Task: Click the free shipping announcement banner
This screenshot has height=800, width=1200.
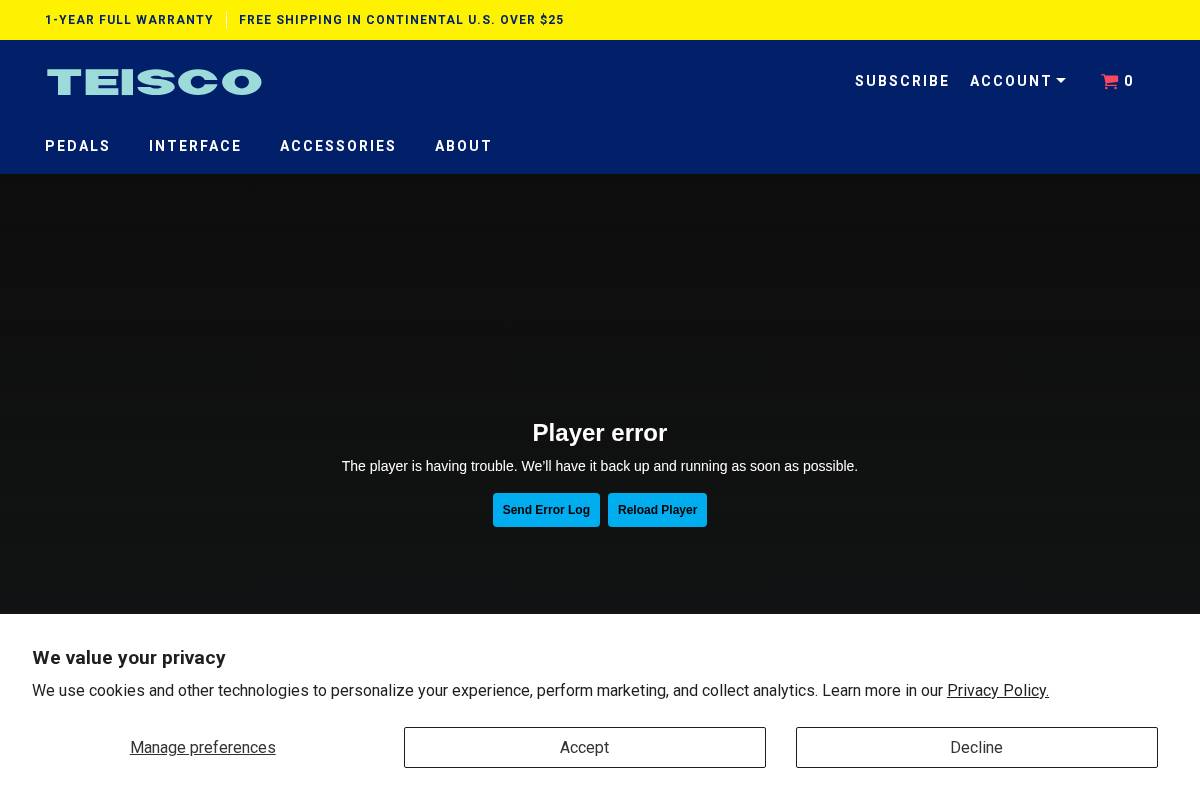Action: (401, 20)
